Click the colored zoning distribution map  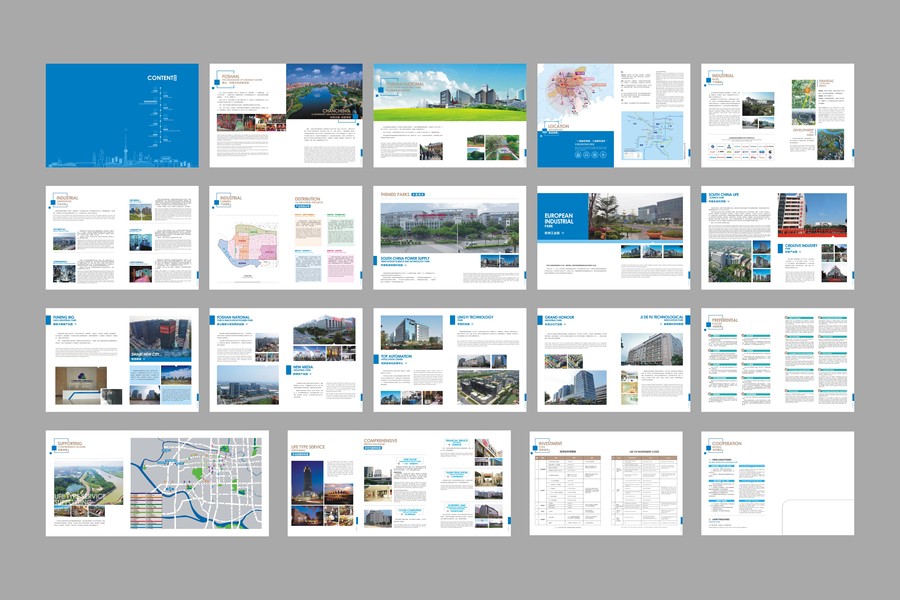pyautogui.click(x=247, y=245)
